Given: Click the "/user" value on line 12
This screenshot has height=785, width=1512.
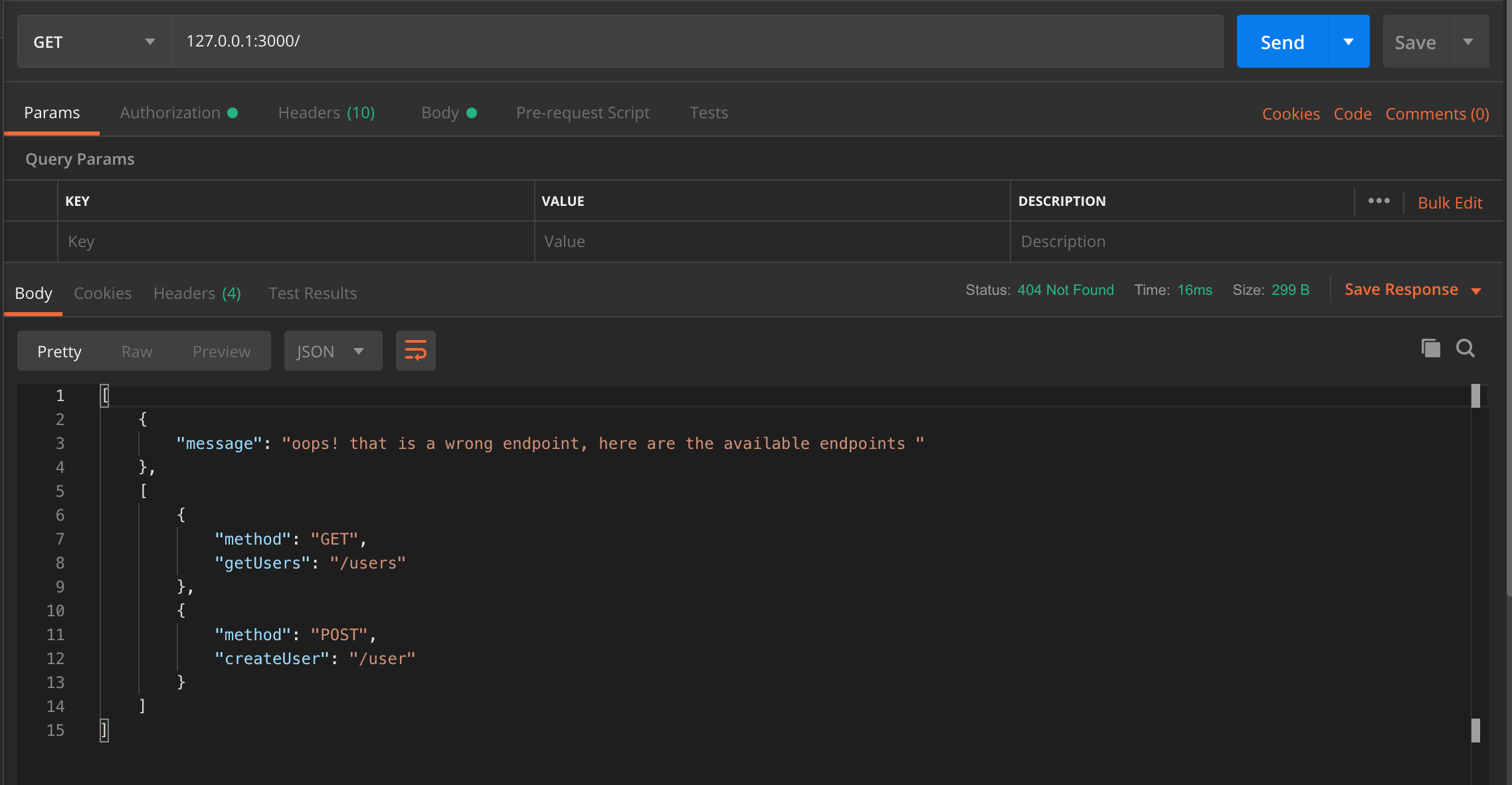Looking at the screenshot, I should (x=382, y=659).
